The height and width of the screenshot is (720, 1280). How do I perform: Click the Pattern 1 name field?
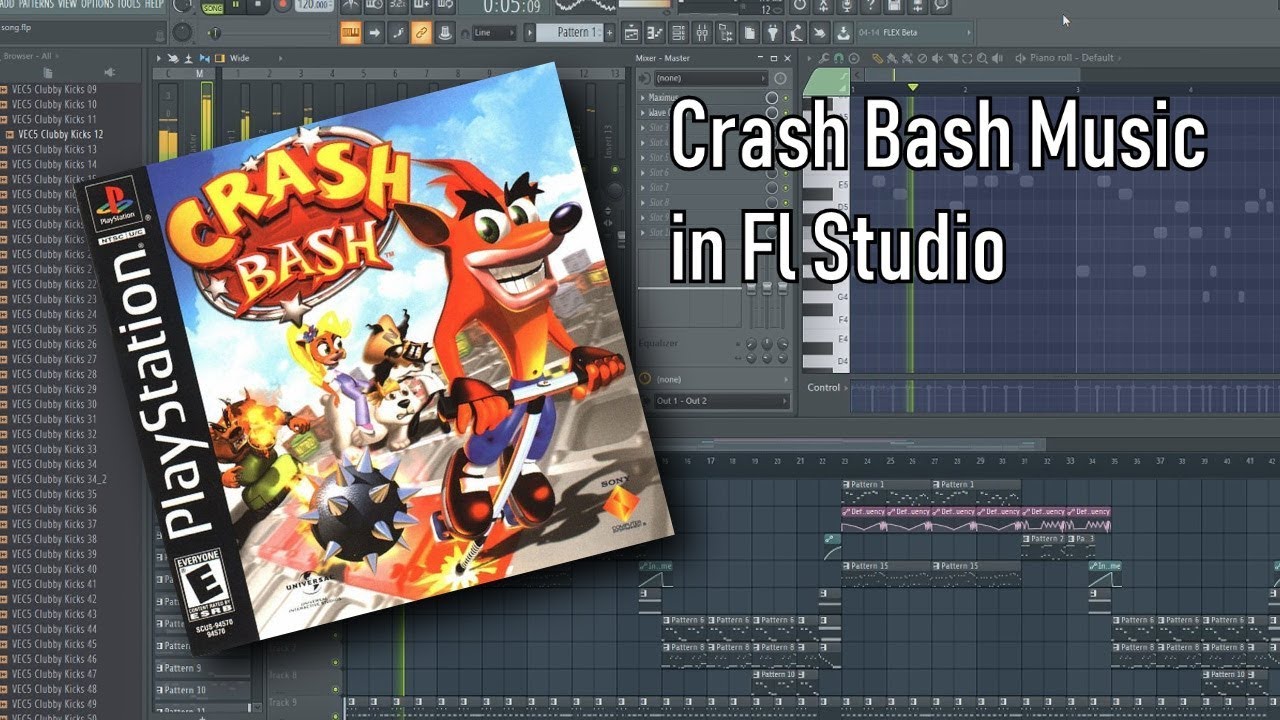(569, 33)
